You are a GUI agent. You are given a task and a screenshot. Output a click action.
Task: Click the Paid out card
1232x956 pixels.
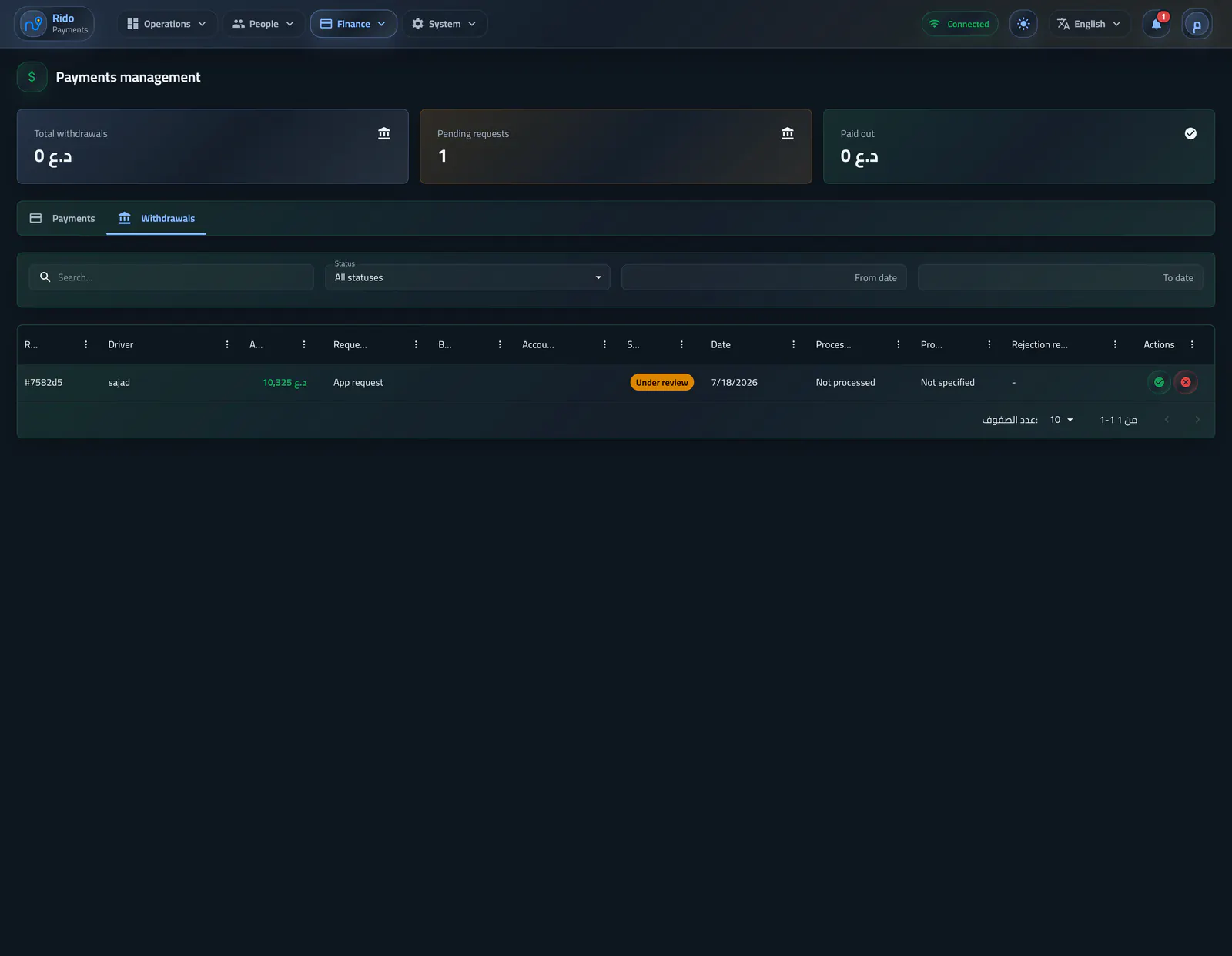(x=1019, y=146)
